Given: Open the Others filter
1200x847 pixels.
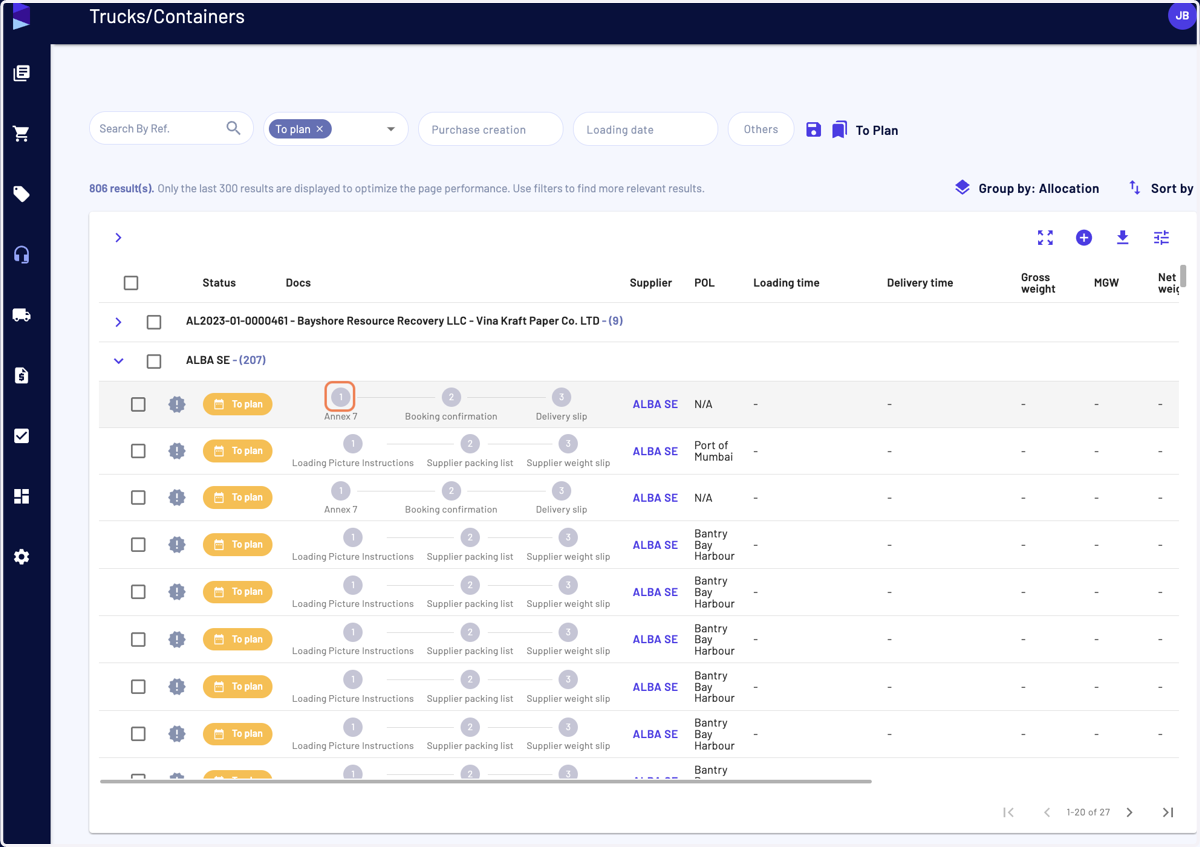Looking at the screenshot, I should click(x=761, y=129).
